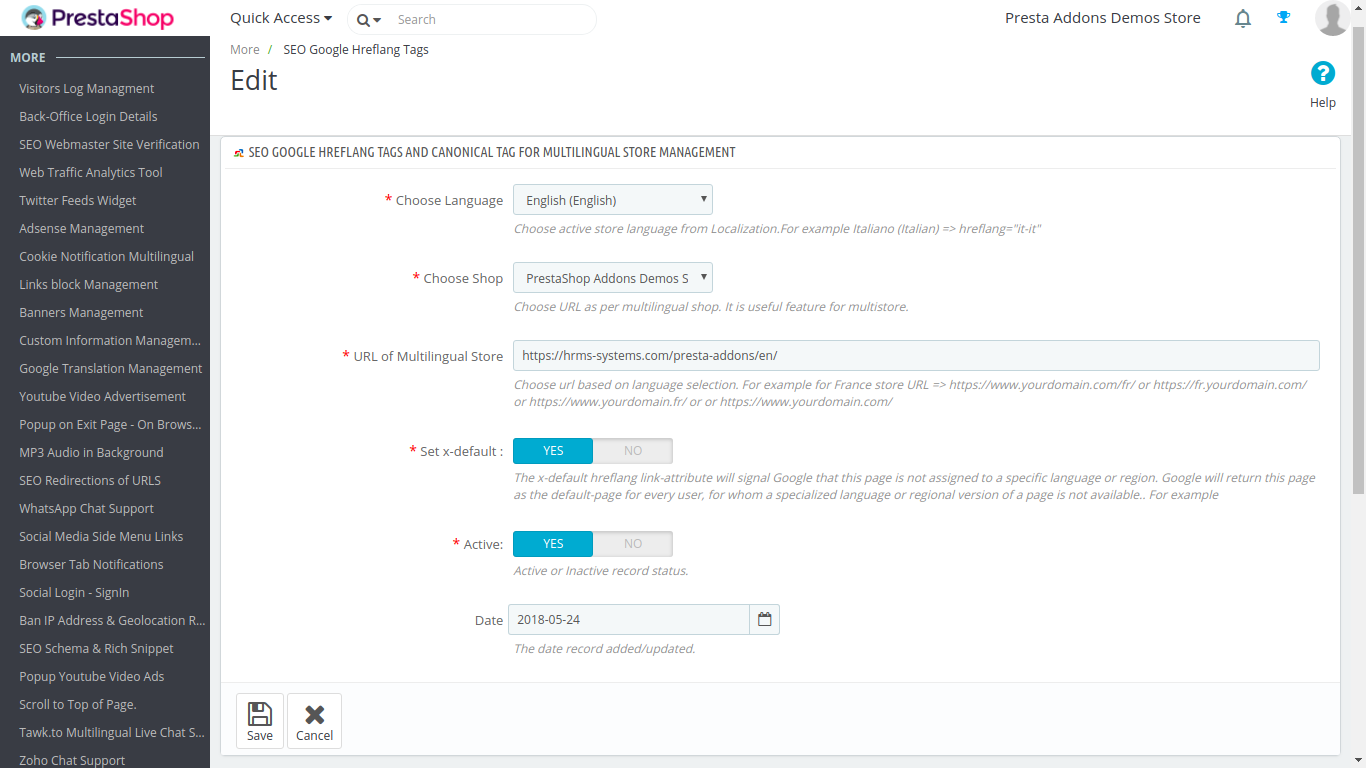This screenshot has height=768, width=1366.
Task: Open SEO Redirections of URLS item
Action: [90, 480]
